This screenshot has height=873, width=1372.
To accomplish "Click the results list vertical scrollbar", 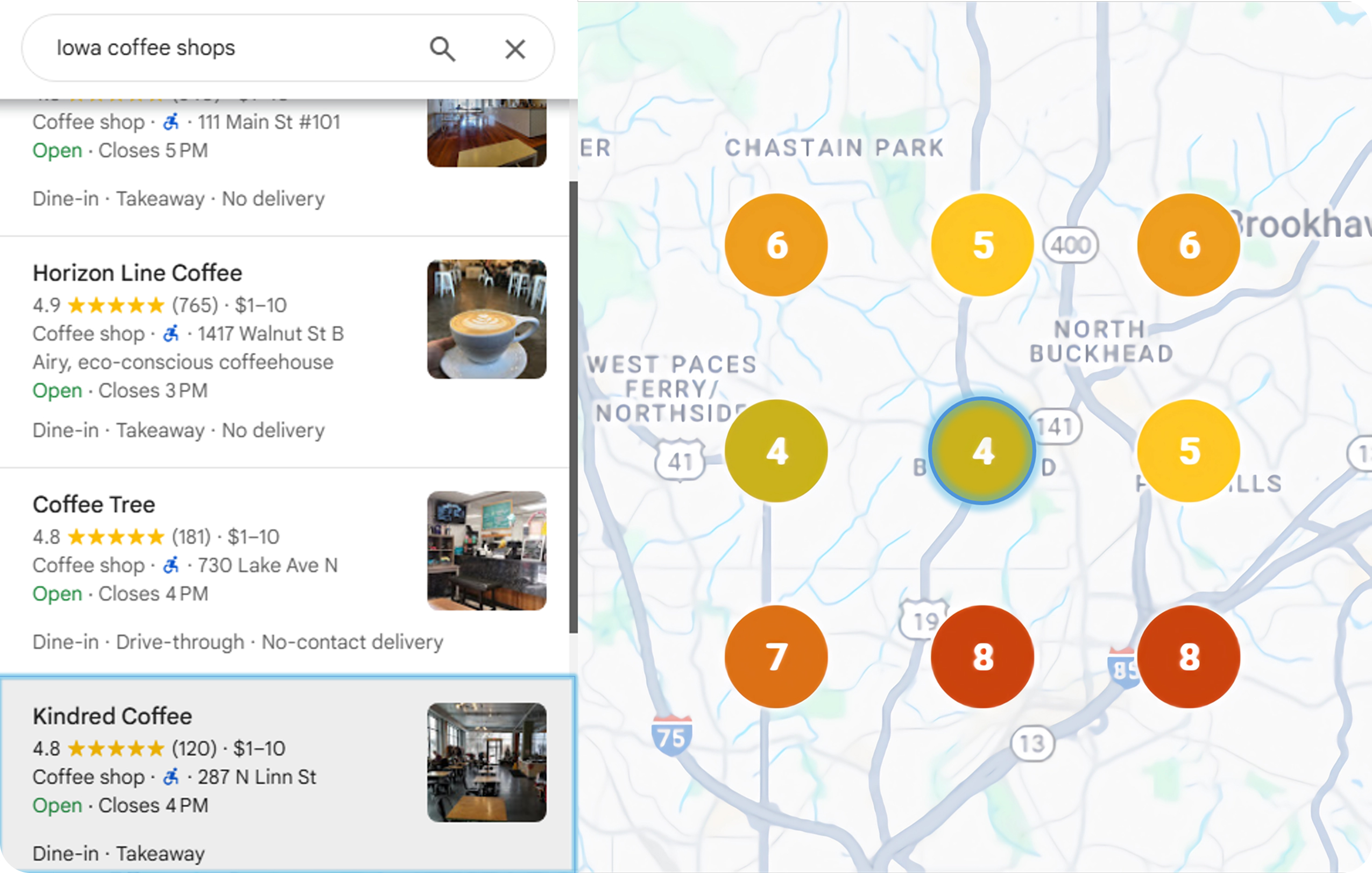I will [573, 407].
